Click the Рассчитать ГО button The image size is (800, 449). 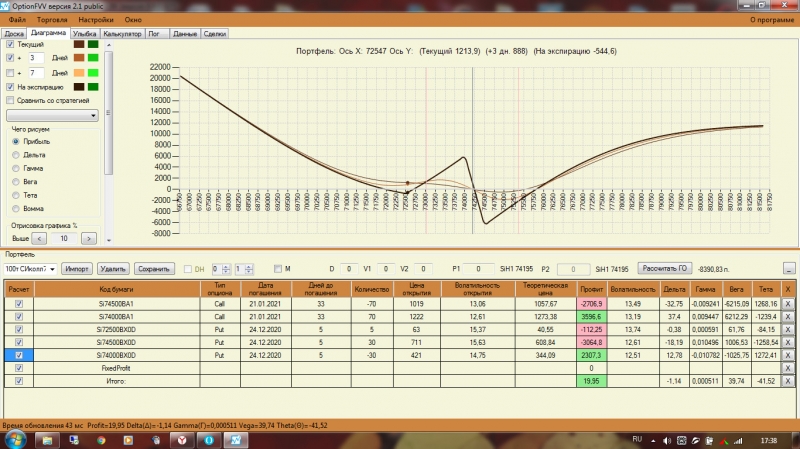[665, 268]
